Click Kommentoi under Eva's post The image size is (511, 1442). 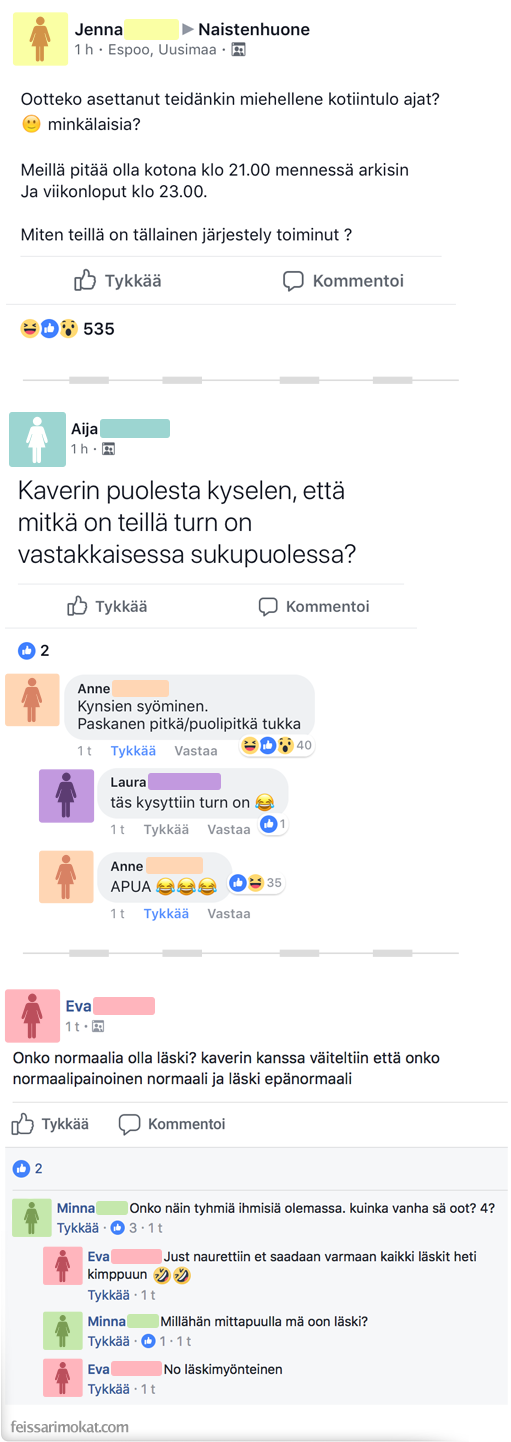(x=171, y=1124)
